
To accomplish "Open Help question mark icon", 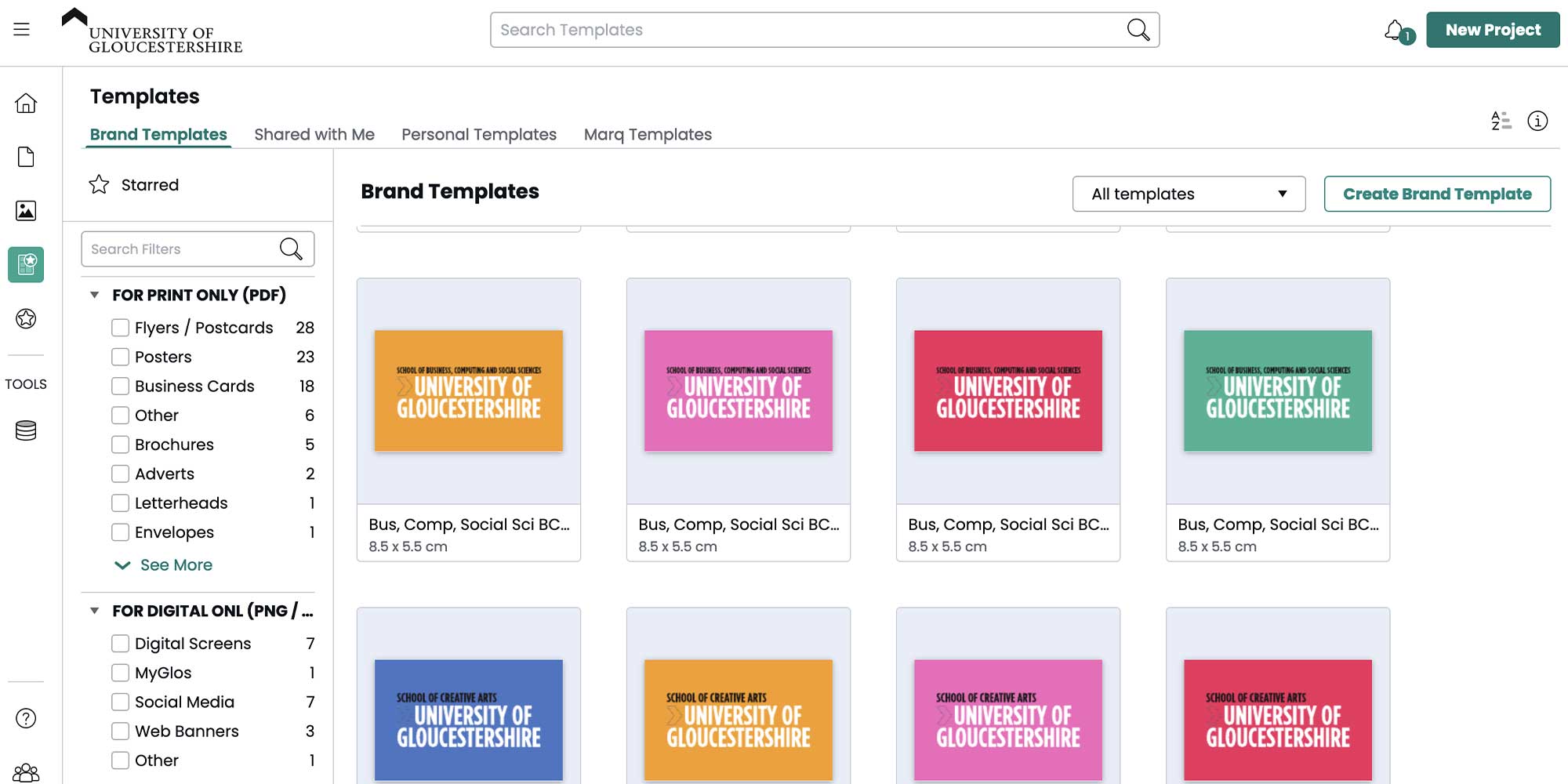I will (26, 718).
